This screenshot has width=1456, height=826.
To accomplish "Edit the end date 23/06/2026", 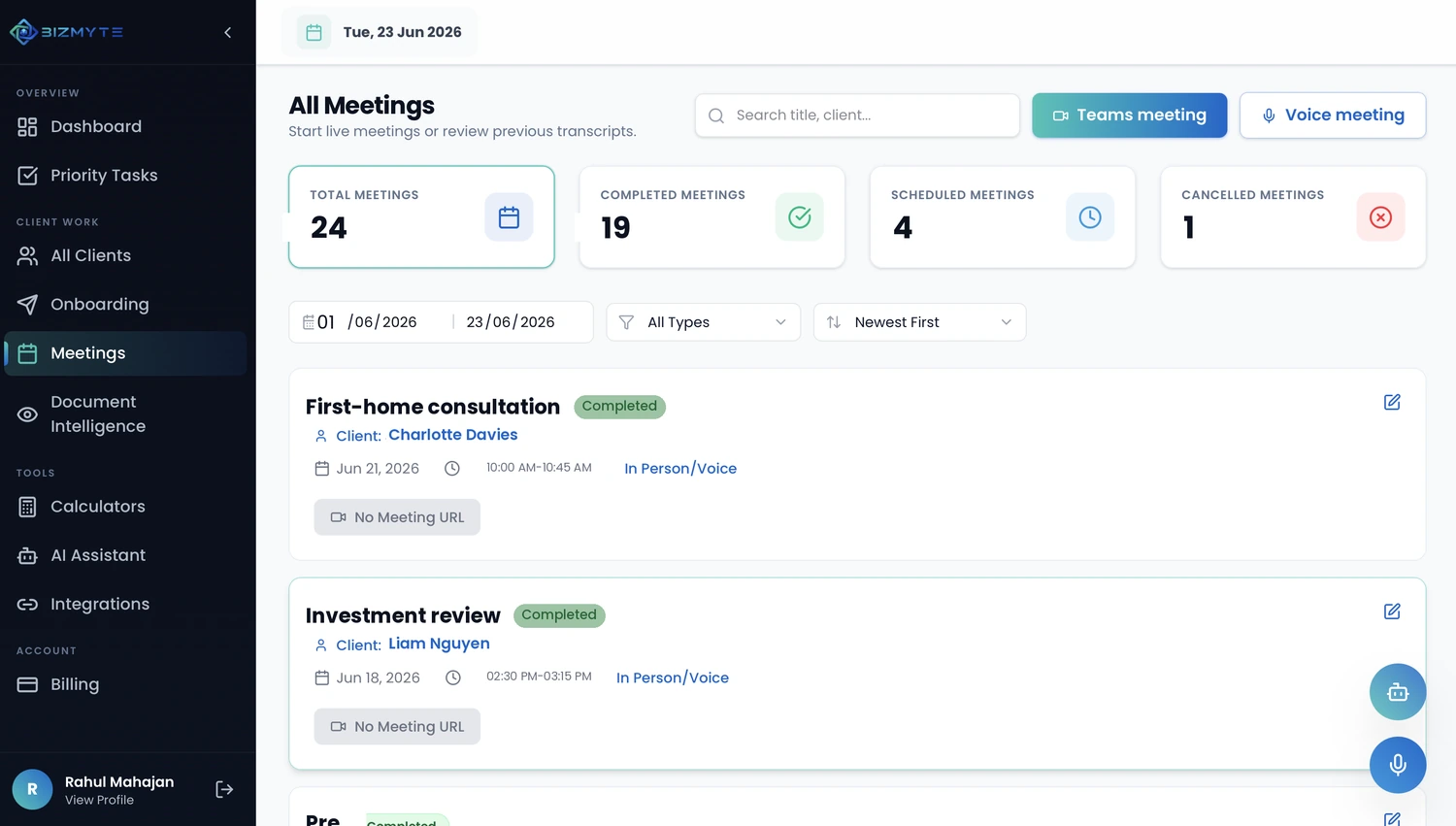I will [x=511, y=322].
